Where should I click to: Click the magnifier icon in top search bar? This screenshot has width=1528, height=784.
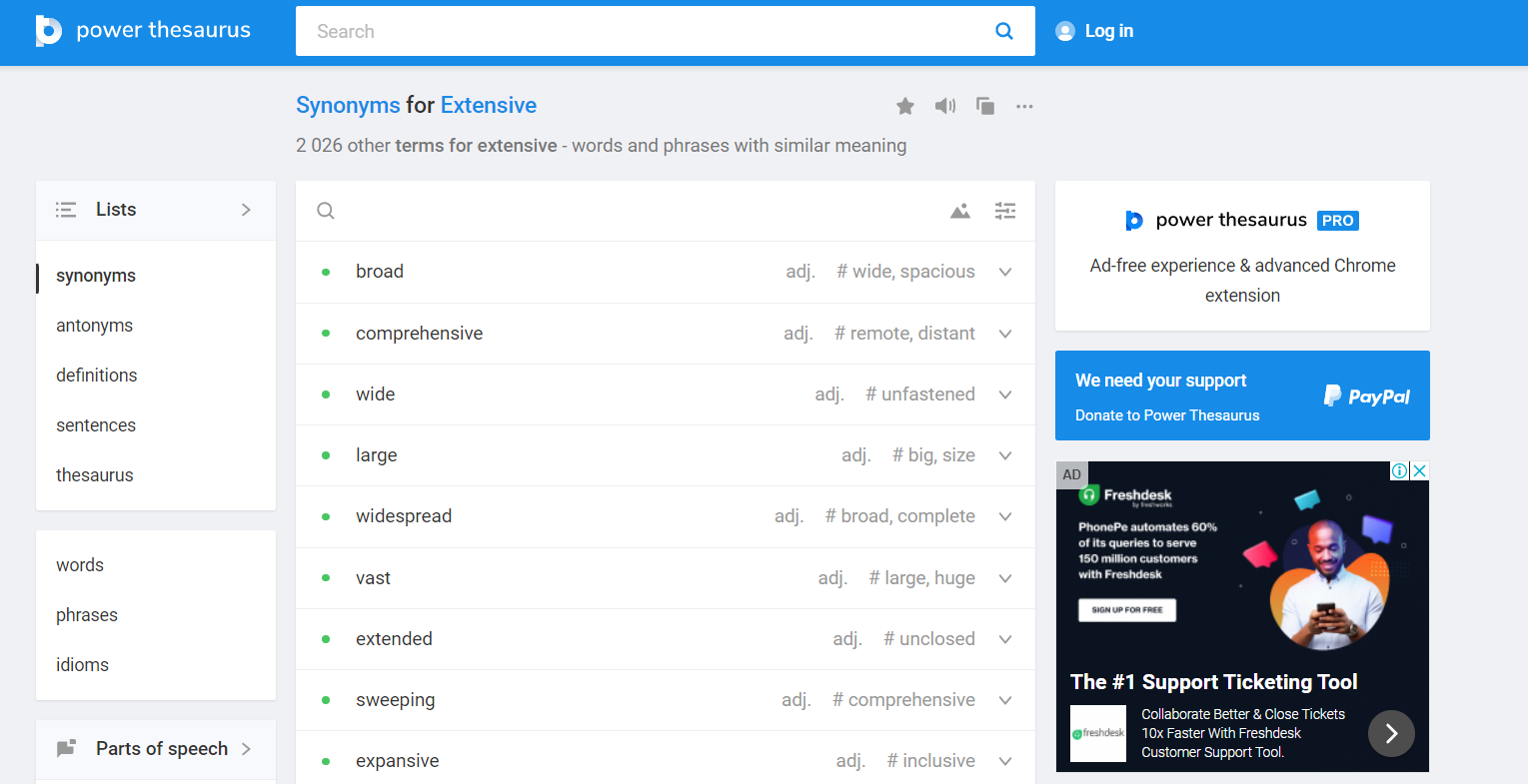coord(1004,31)
